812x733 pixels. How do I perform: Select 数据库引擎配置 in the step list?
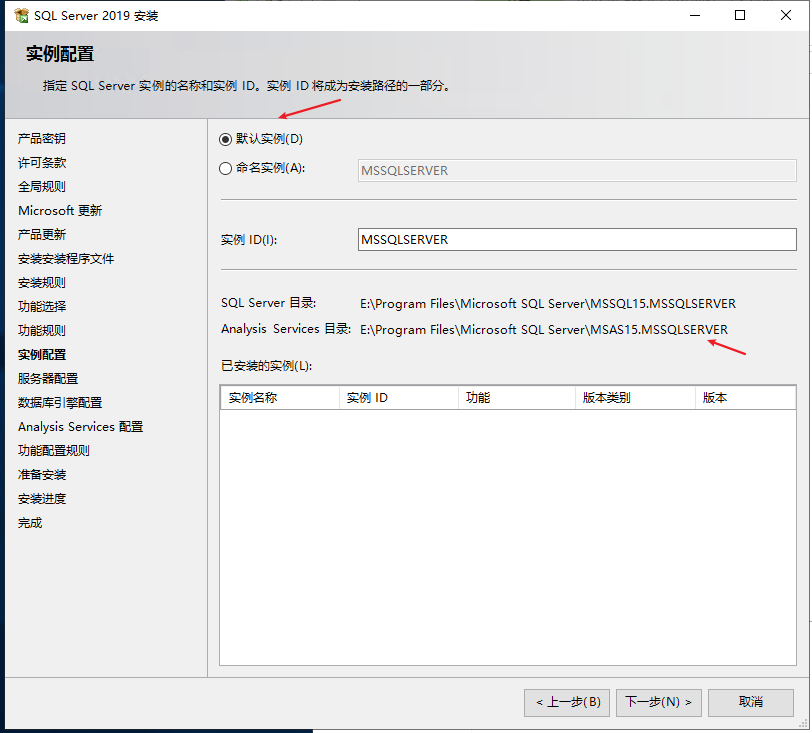pos(60,403)
